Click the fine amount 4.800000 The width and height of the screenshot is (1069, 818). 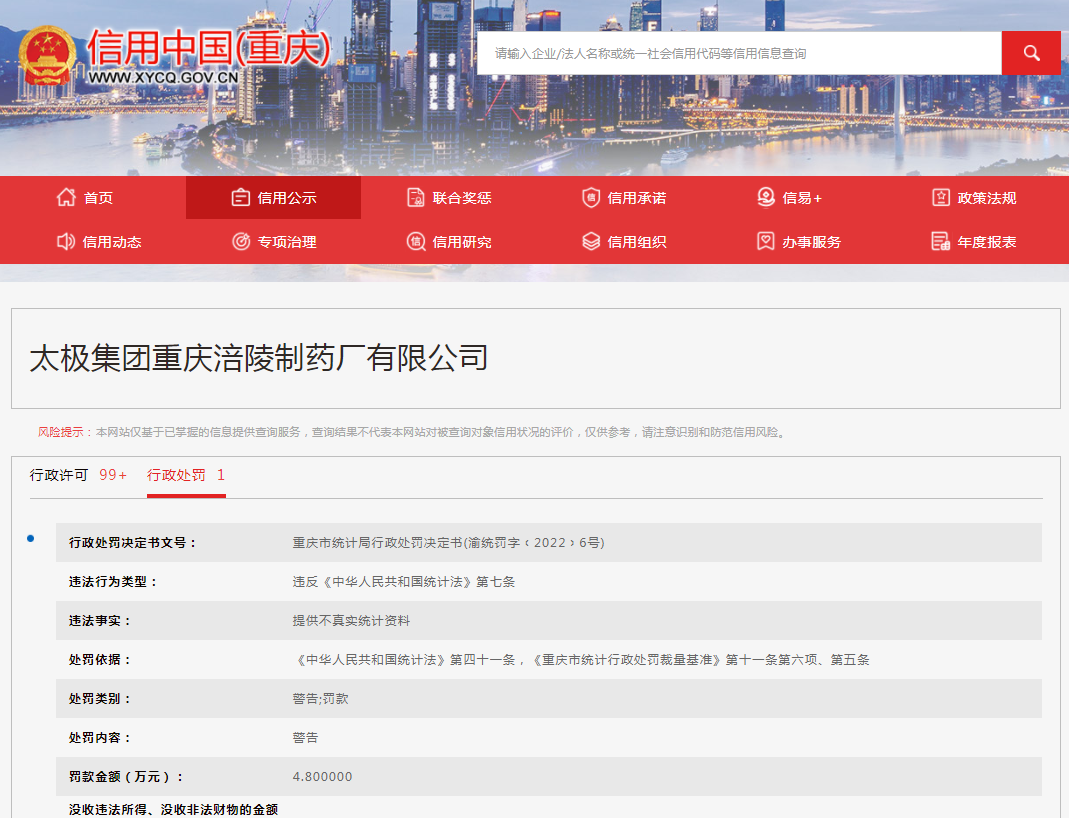[x=322, y=776]
